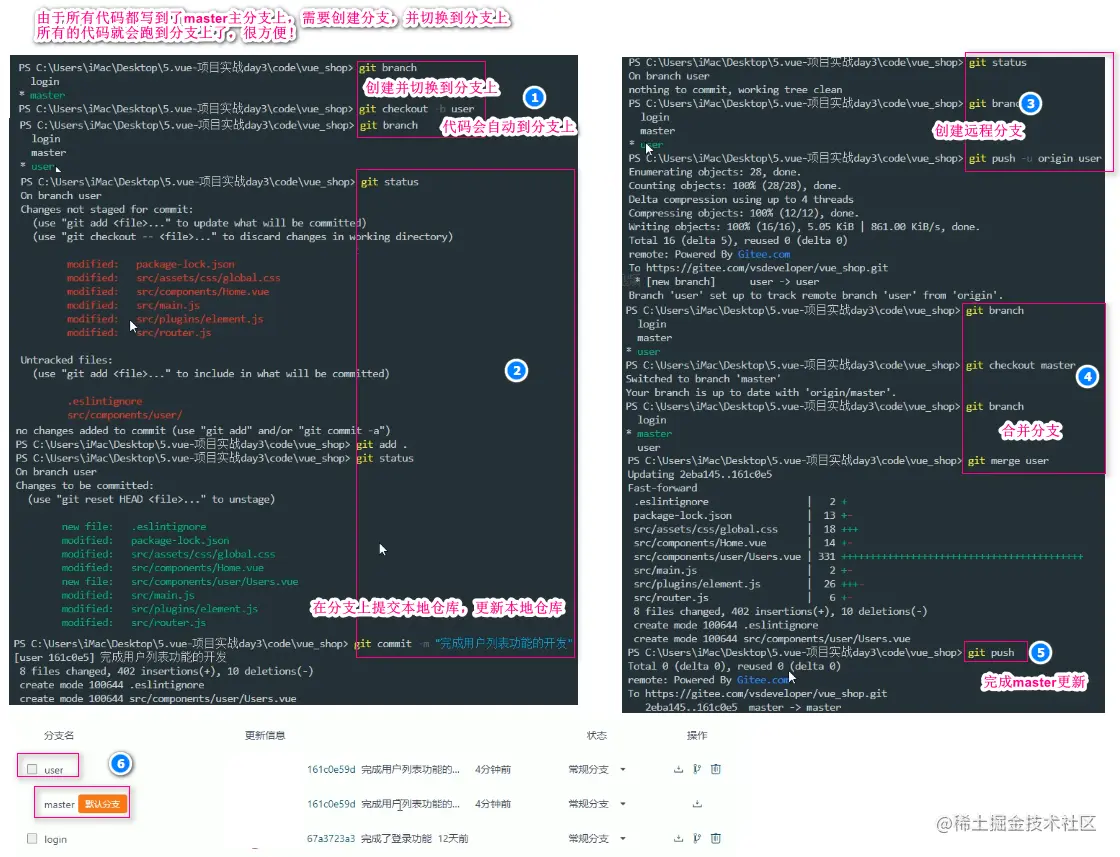
Task: Tick the checkbox beside user branch
Action: pos(32,769)
